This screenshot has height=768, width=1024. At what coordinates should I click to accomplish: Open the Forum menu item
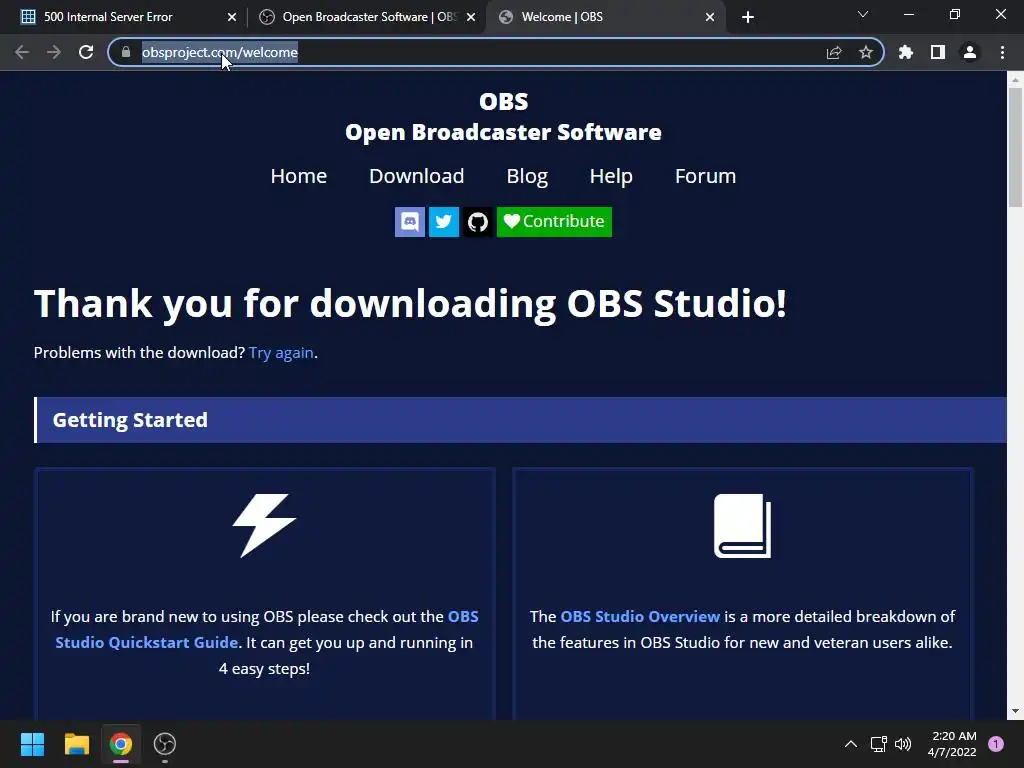705,176
